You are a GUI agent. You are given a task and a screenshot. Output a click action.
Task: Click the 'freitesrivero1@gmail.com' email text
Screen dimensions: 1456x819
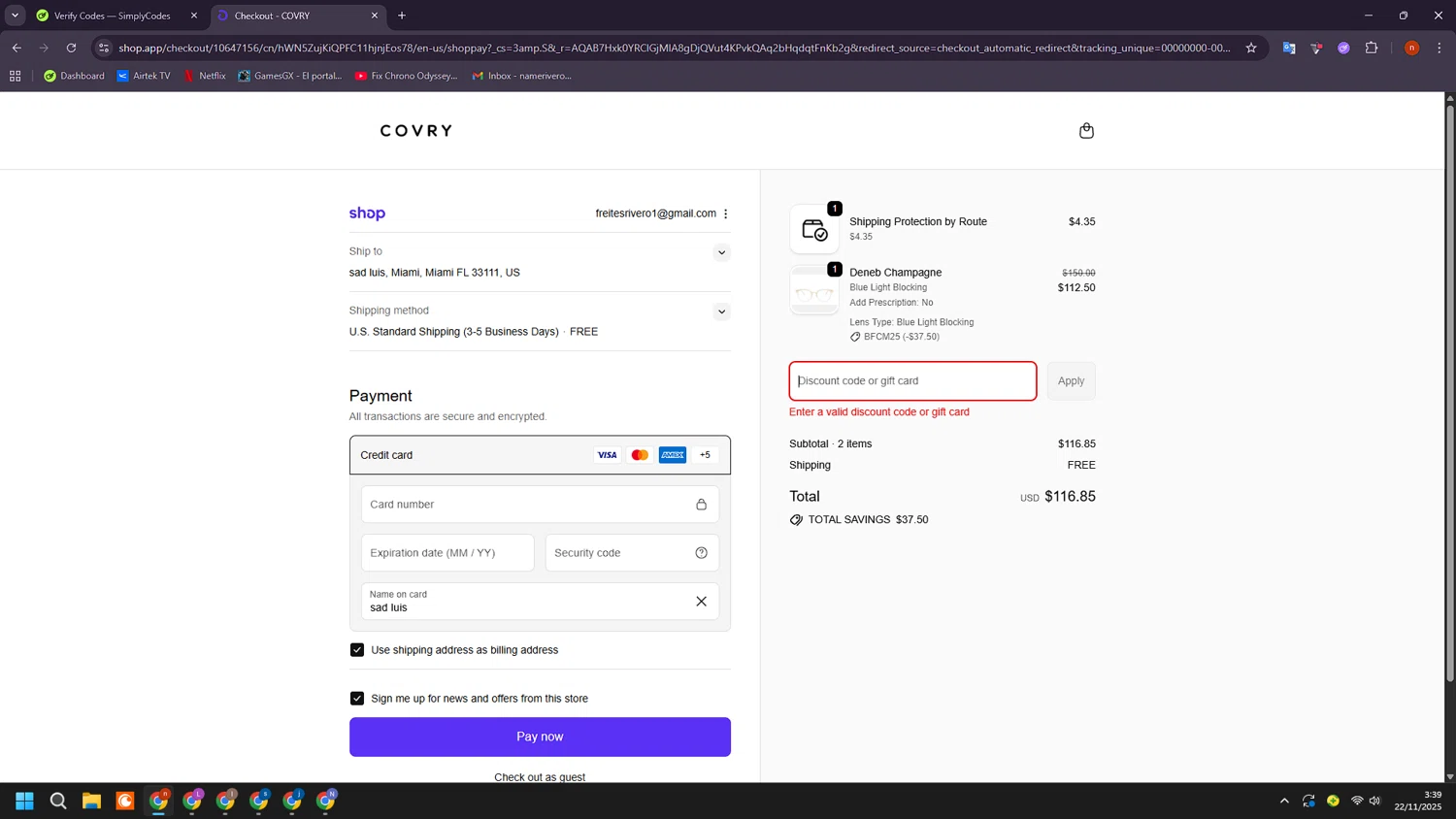pos(656,213)
